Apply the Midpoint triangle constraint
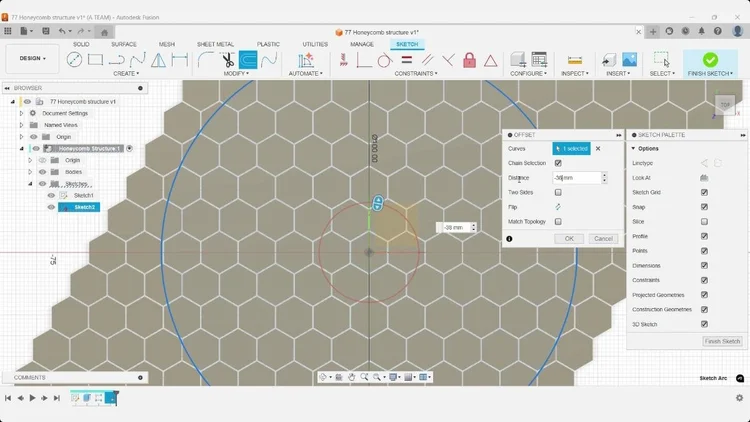750x422 pixels. [x=490, y=61]
